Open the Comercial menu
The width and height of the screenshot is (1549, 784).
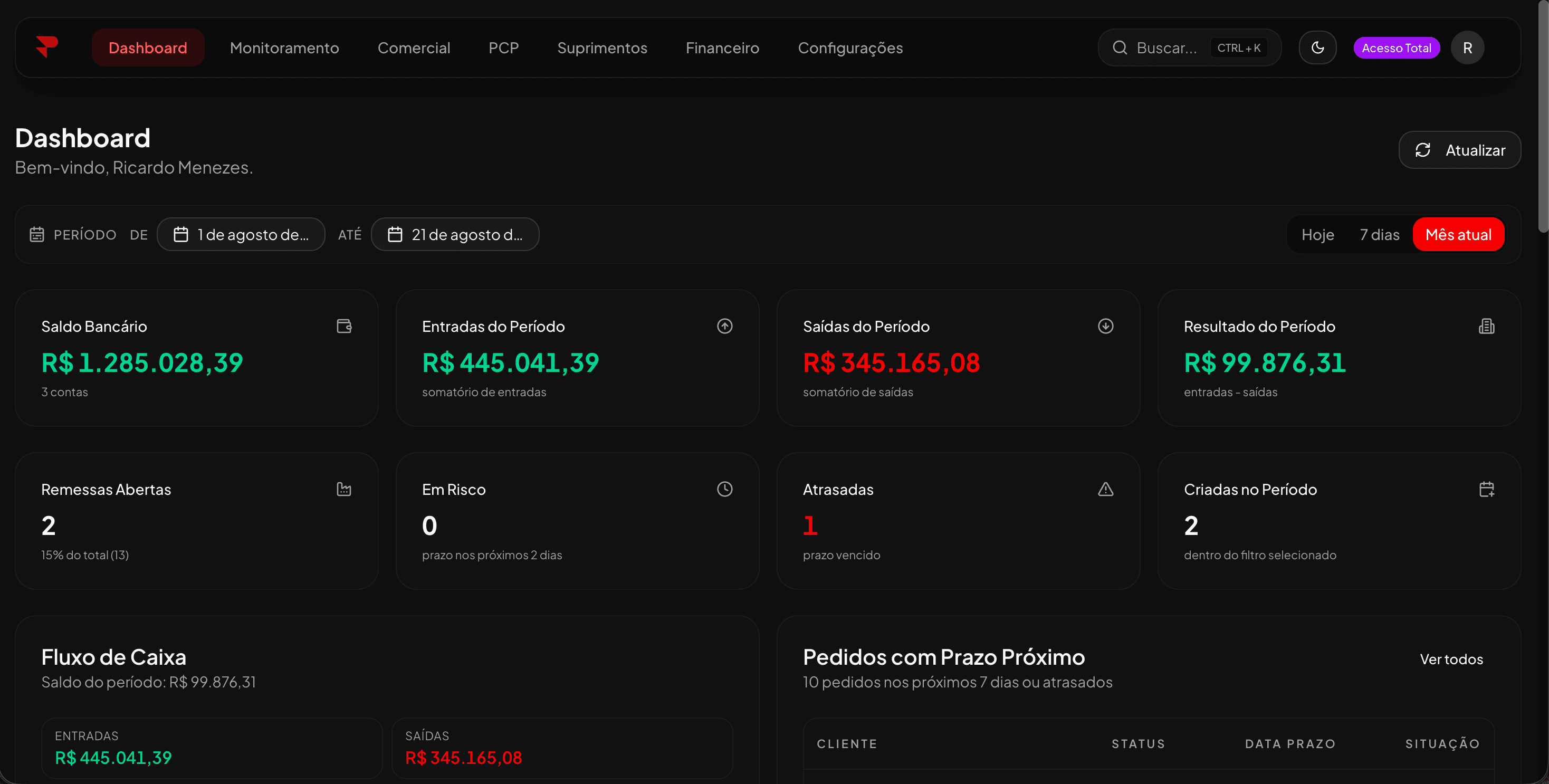pyautogui.click(x=414, y=47)
